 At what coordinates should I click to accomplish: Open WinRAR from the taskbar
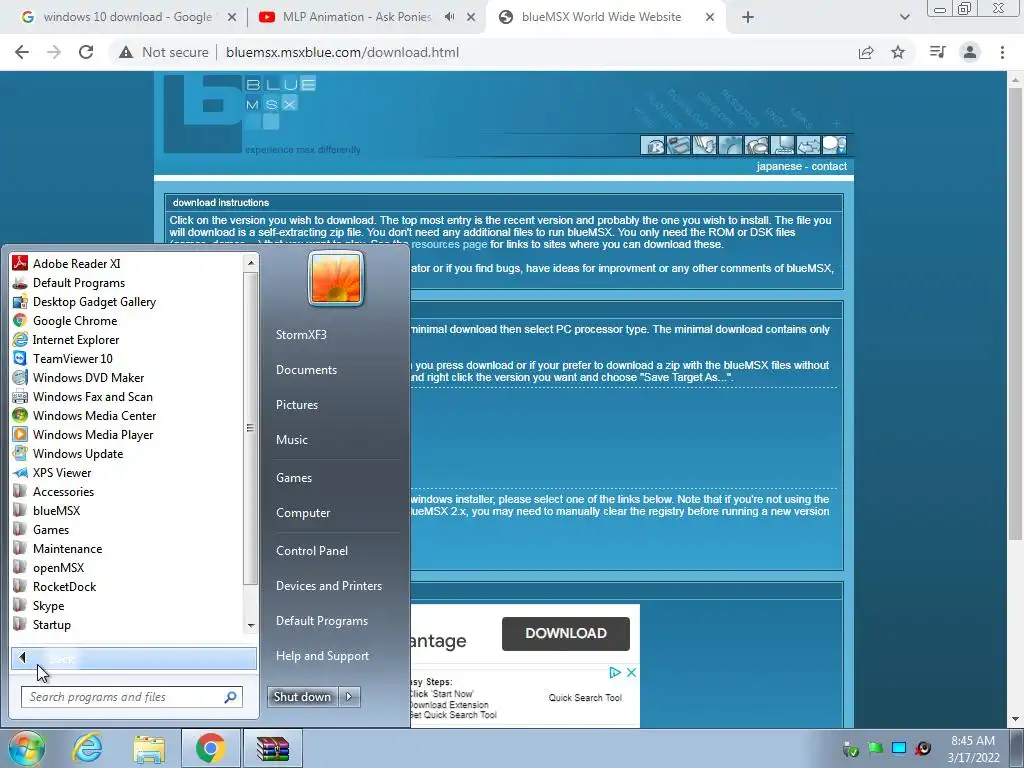coord(272,748)
